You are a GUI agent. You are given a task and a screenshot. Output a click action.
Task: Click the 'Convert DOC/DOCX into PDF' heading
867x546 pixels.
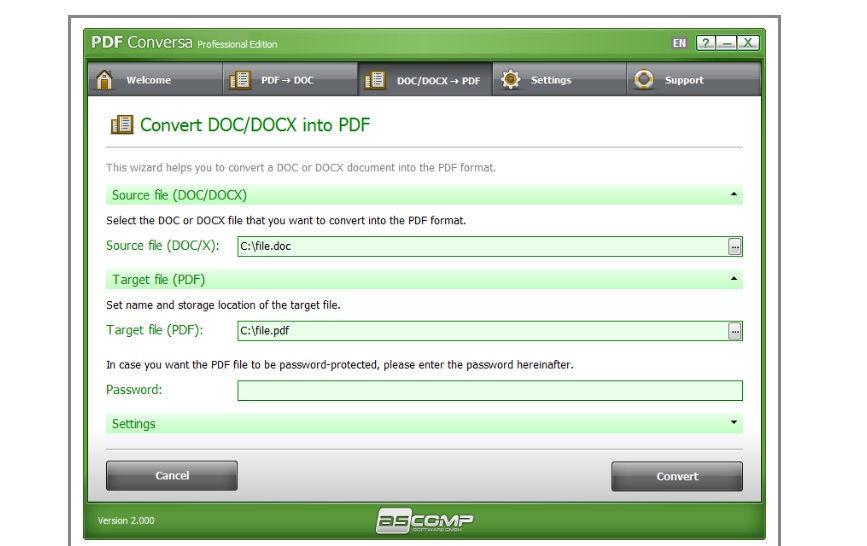point(255,125)
